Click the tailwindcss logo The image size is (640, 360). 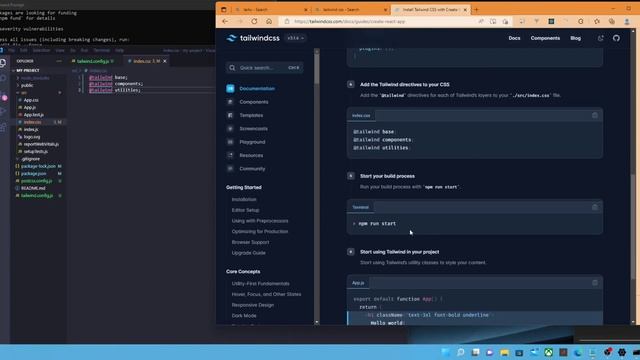tap(253, 38)
